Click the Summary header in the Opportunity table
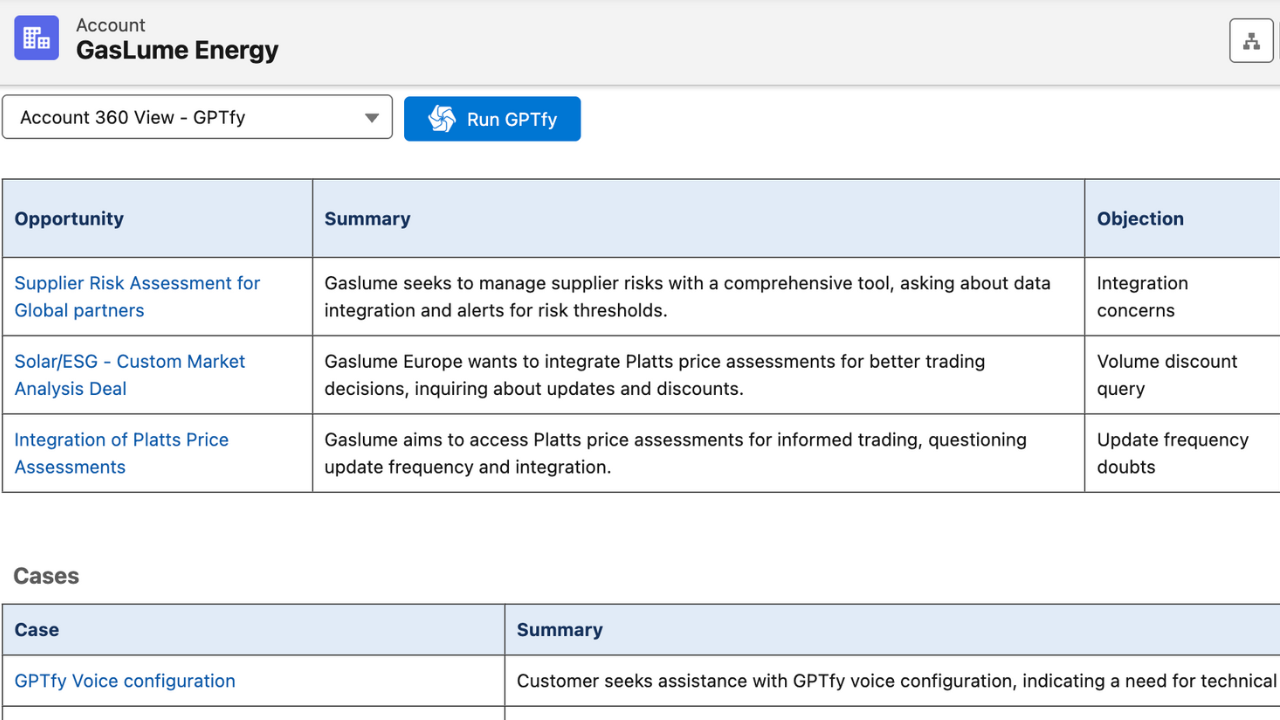The width and height of the screenshot is (1280, 720). 367,219
